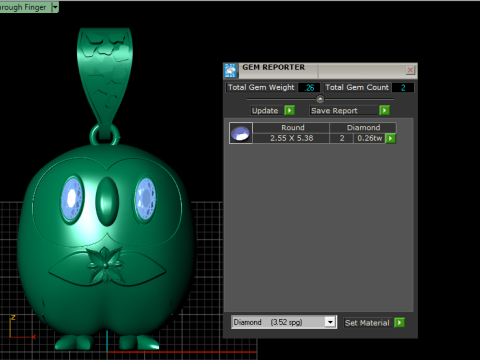Click the green arrow next to Set Material
Screen dimensions: 480x360
click(x=399, y=322)
